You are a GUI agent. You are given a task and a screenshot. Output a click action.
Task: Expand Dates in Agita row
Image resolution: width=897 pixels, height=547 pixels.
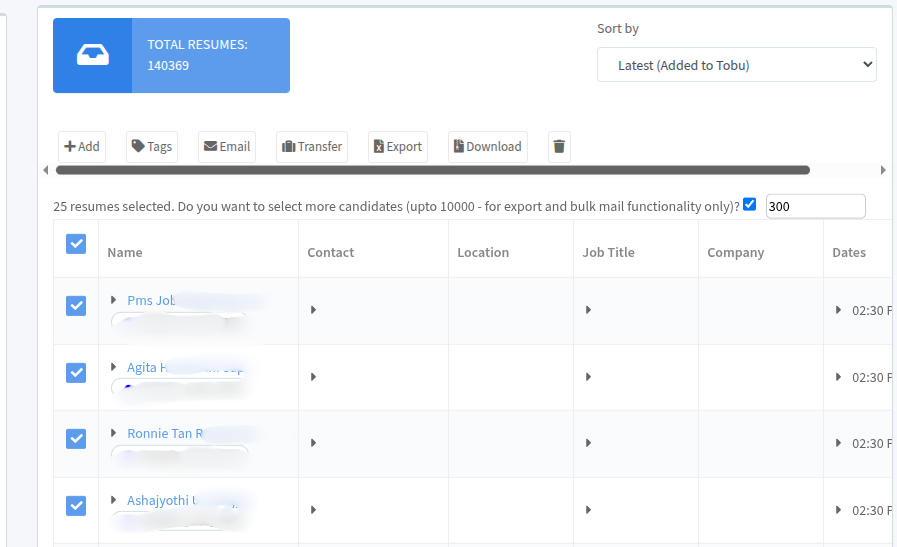[838, 376]
